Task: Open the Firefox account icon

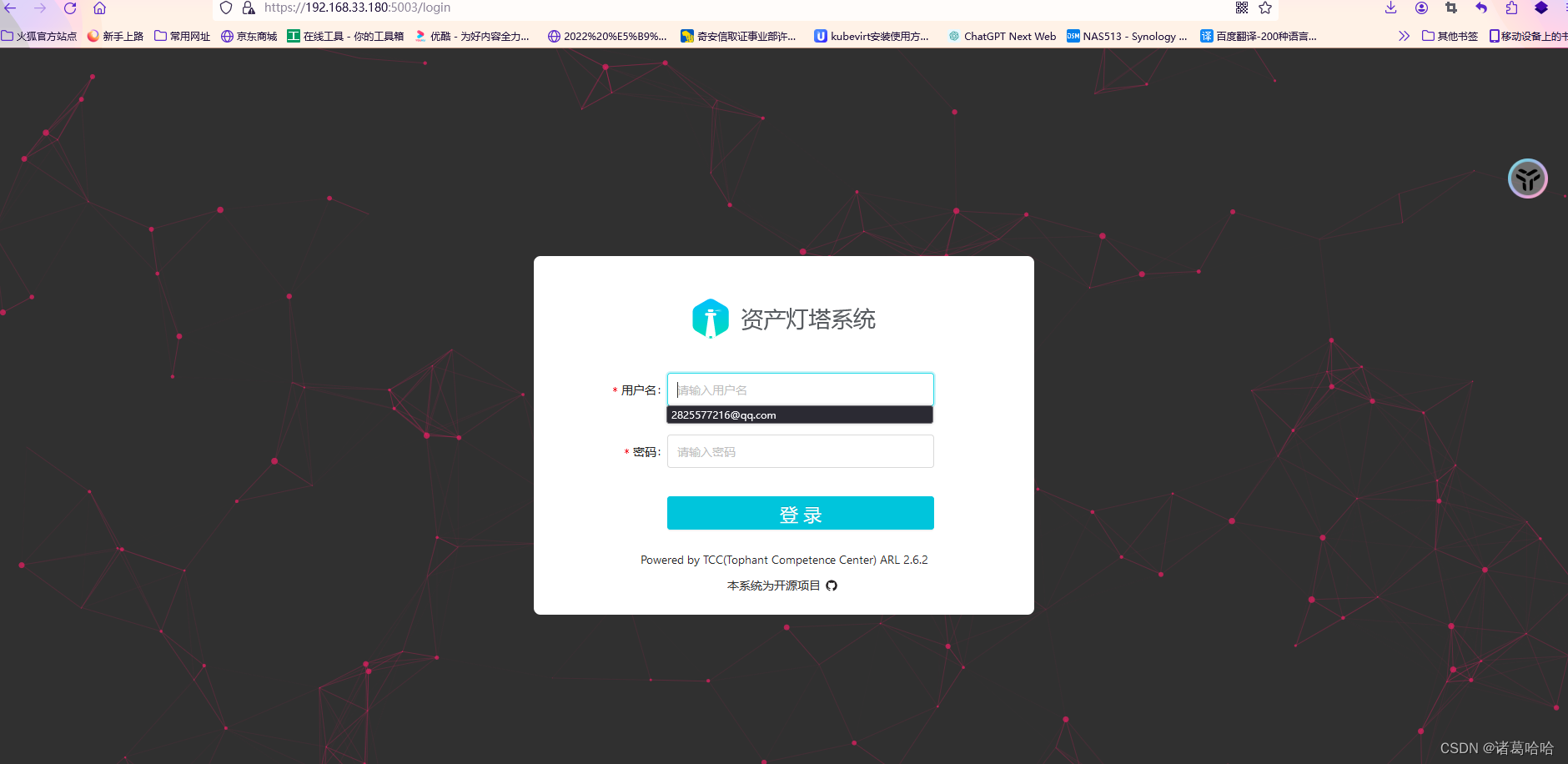Action: 1421,8
